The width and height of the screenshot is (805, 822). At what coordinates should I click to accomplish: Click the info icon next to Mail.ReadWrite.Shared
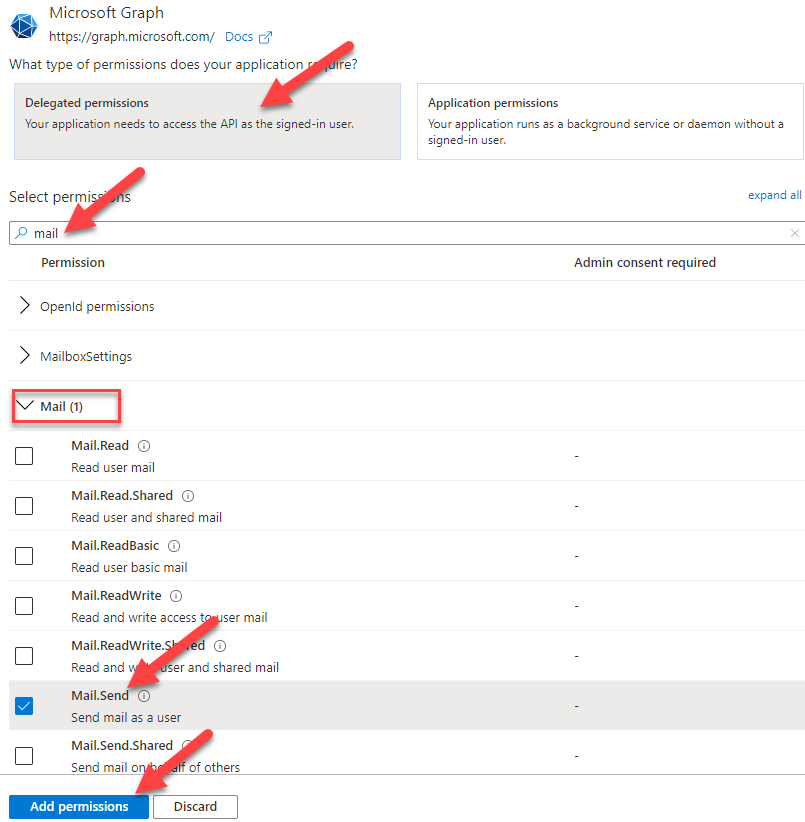[220, 646]
